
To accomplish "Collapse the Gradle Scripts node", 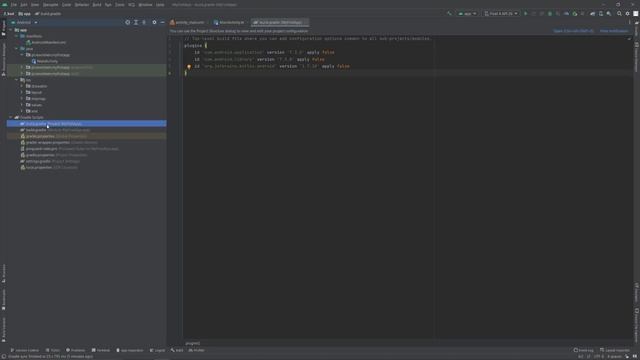I will 11,117.
